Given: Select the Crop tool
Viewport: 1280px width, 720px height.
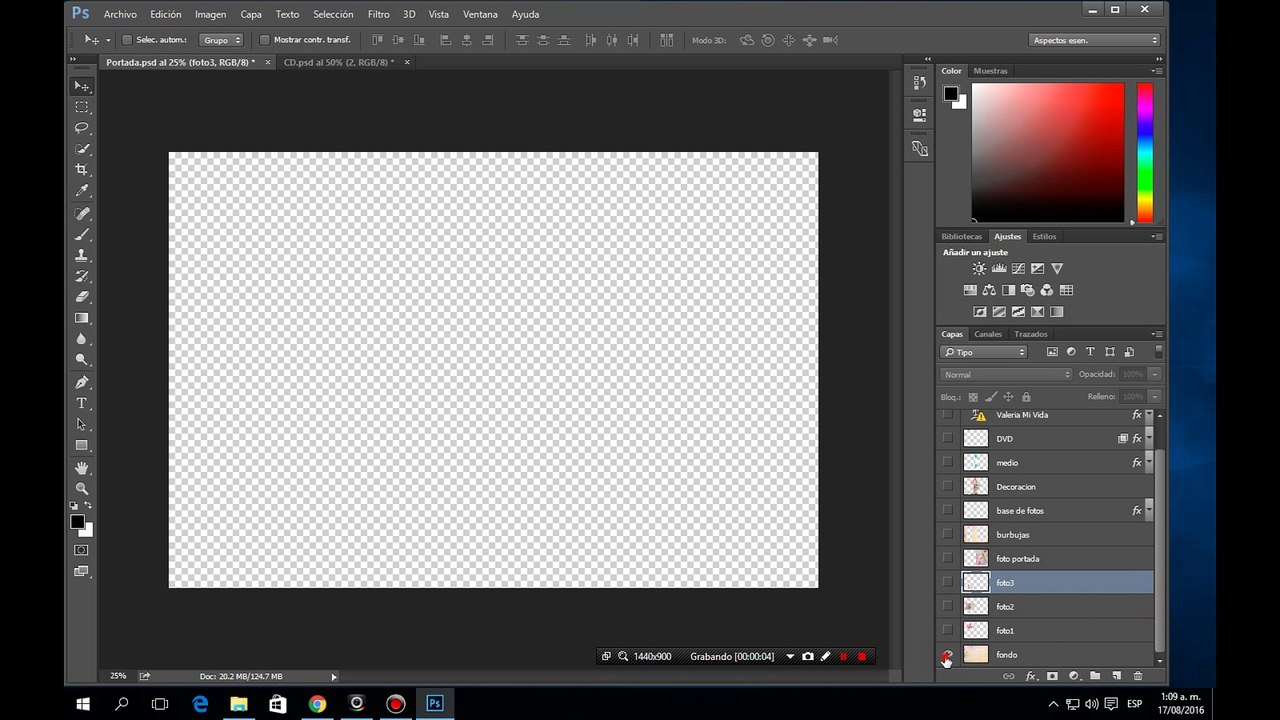Looking at the screenshot, I should (82, 170).
